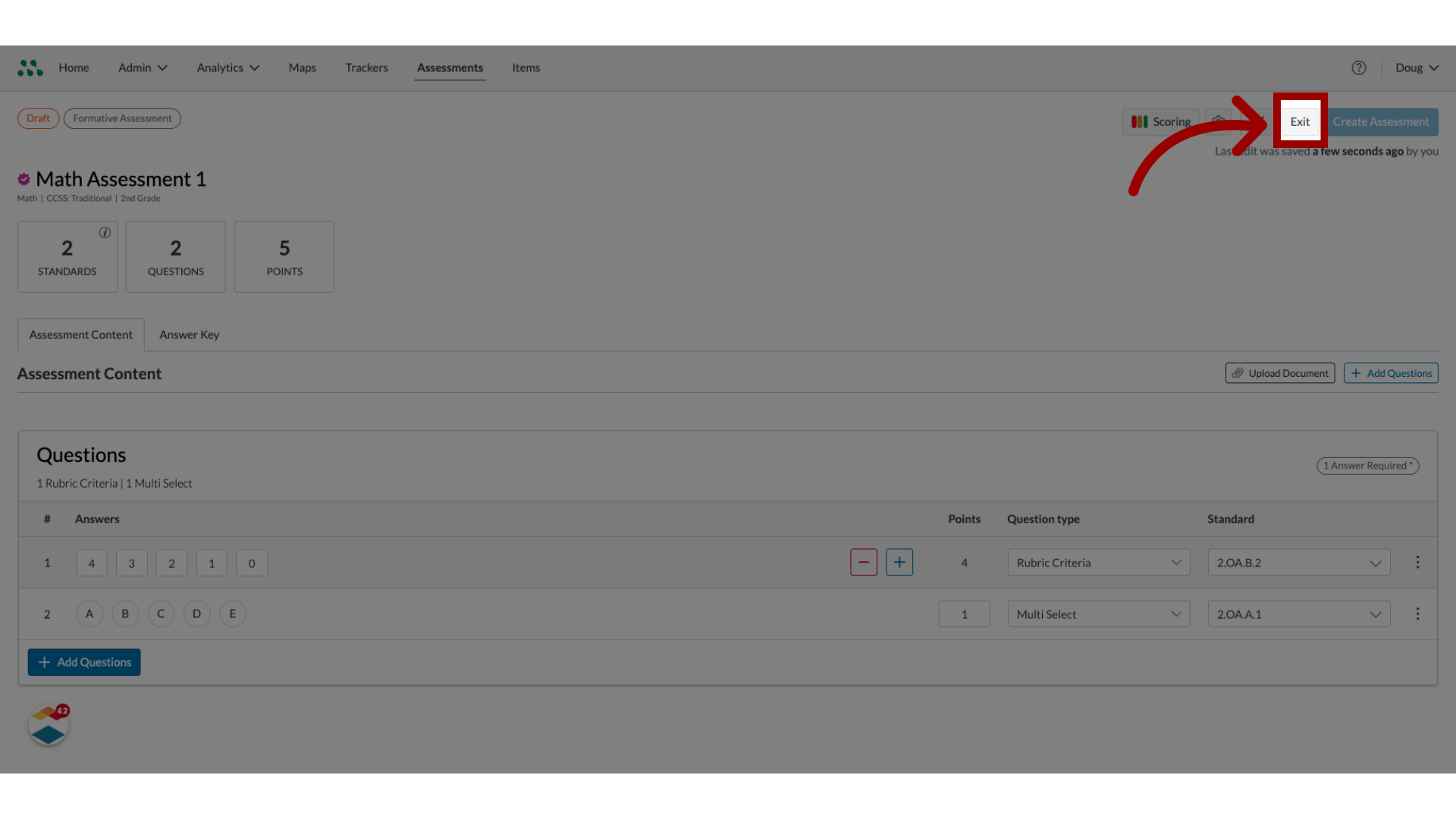1456x819 pixels.
Task: Click the minus button to decrease points for question 1
Action: coord(863,562)
